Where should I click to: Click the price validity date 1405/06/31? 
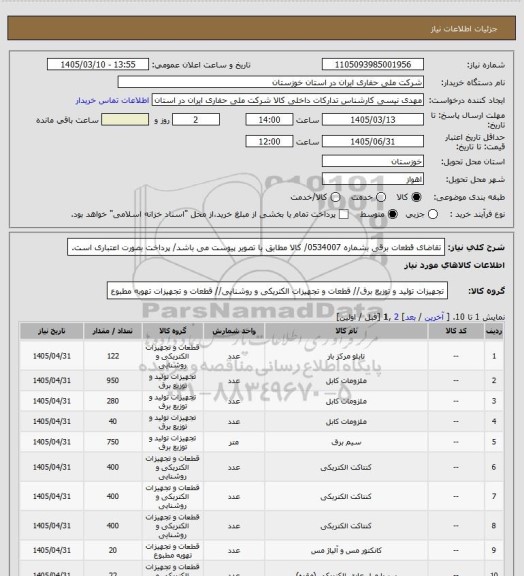[373, 141]
